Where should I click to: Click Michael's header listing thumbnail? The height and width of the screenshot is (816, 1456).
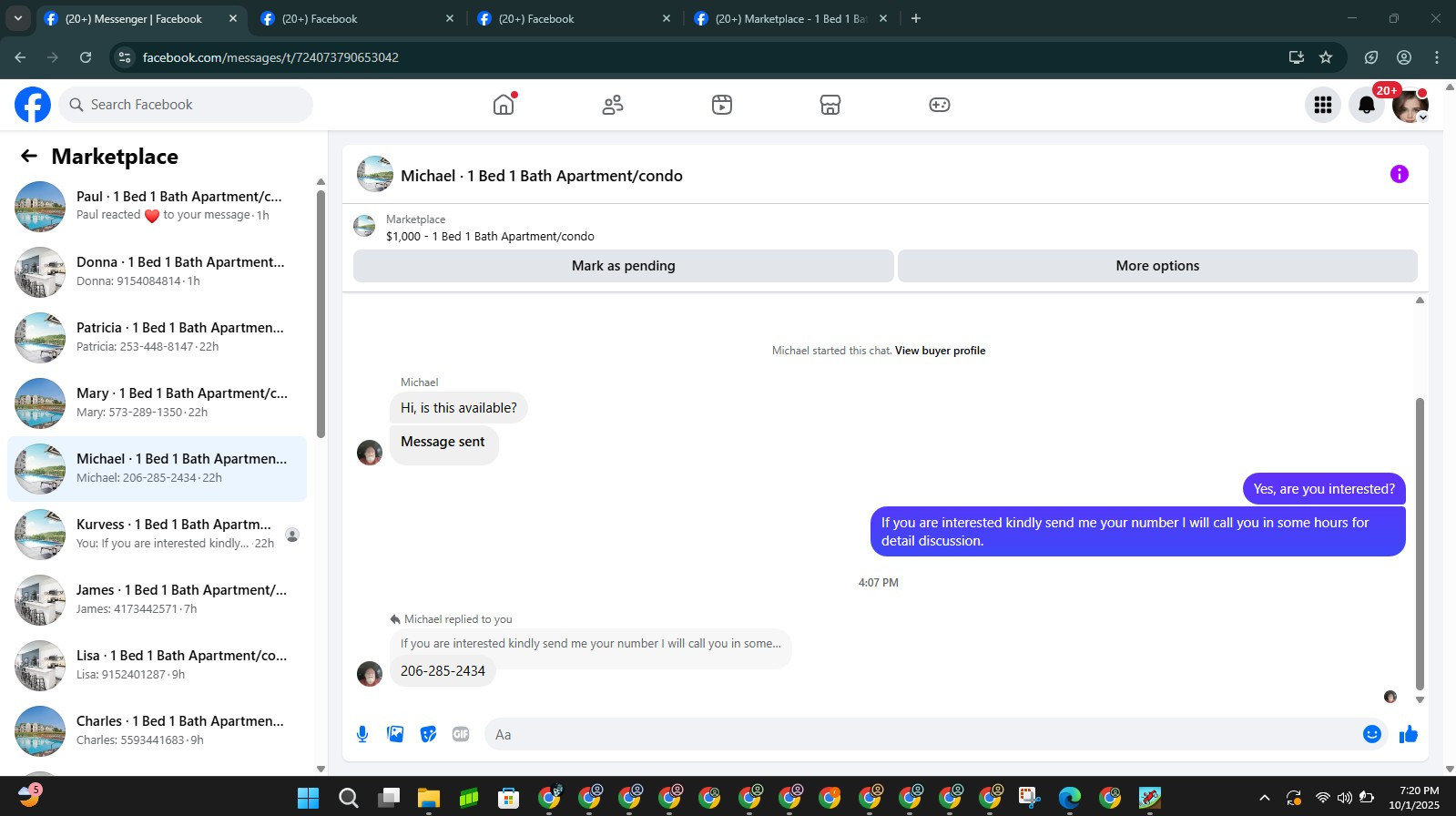[374, 174]
